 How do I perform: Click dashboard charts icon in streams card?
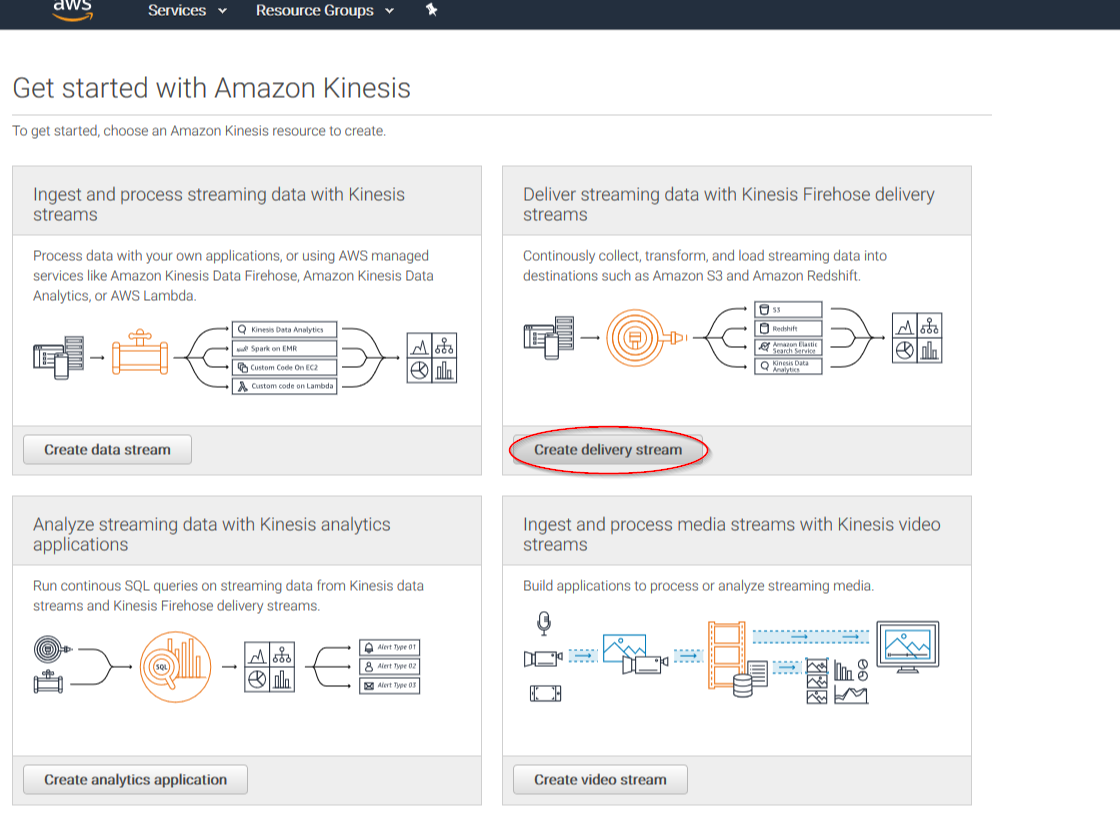pos(431,358)
